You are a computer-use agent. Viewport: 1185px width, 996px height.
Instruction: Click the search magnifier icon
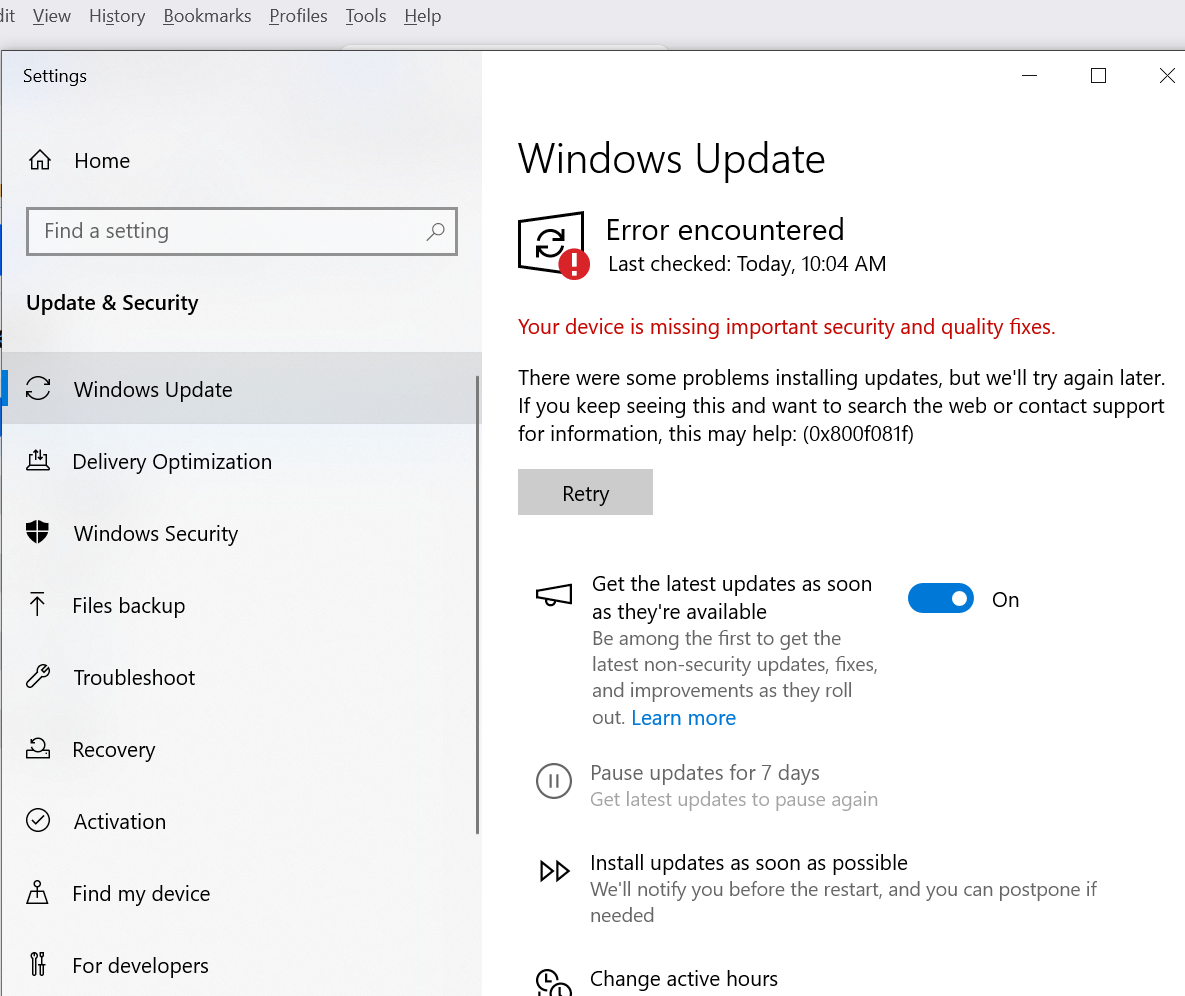pyautogui.click(x=435, y=231)
